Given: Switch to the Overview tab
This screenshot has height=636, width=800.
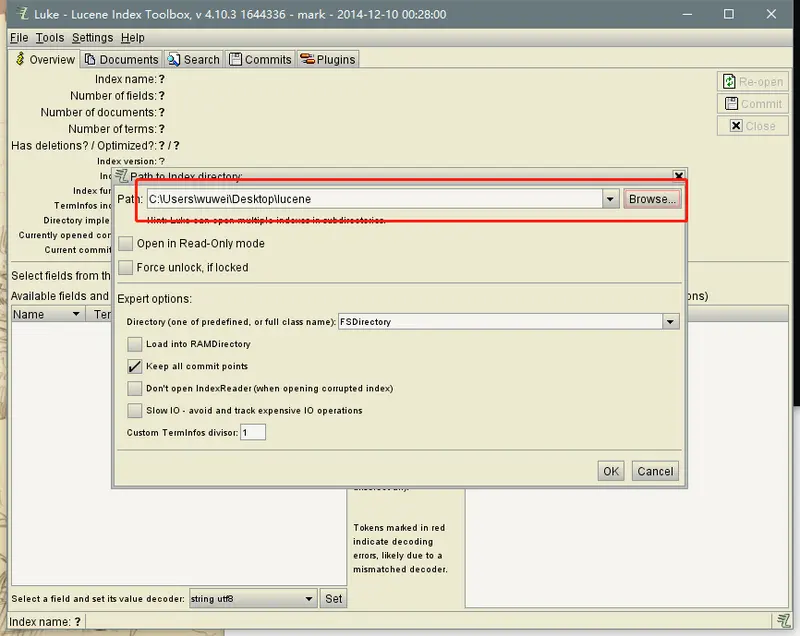Looking at the screenshot, I should click(x=44, y=59).
